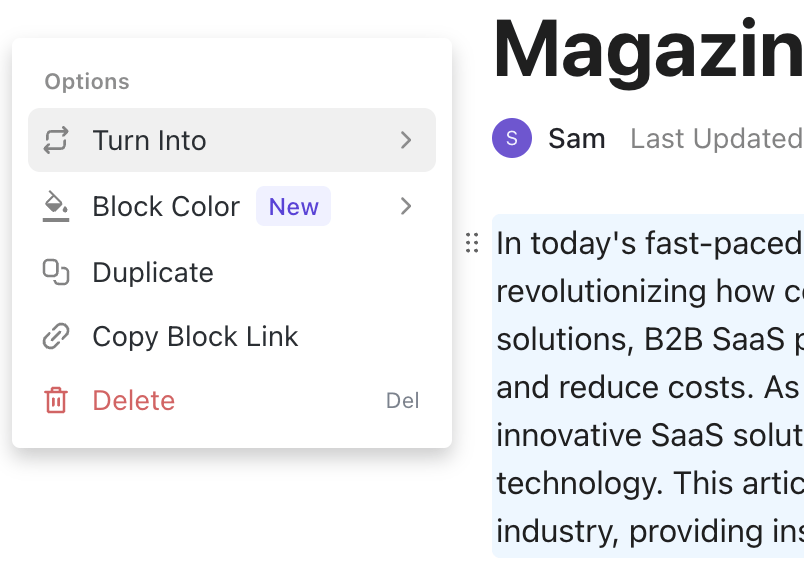Click the Last Updated timestamp text
The height and width of the screenshot is (582, 804).
(716, 138)
